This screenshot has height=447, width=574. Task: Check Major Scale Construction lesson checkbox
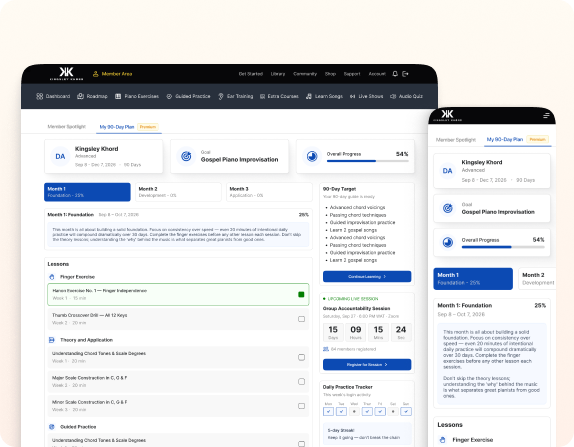coord(301,381)
